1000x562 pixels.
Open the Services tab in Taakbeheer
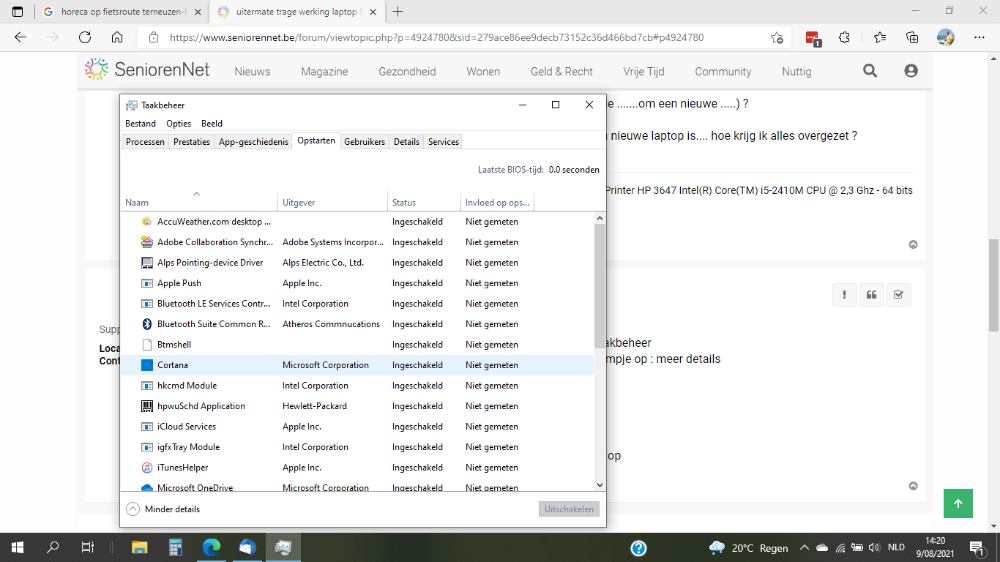(443, 142)
